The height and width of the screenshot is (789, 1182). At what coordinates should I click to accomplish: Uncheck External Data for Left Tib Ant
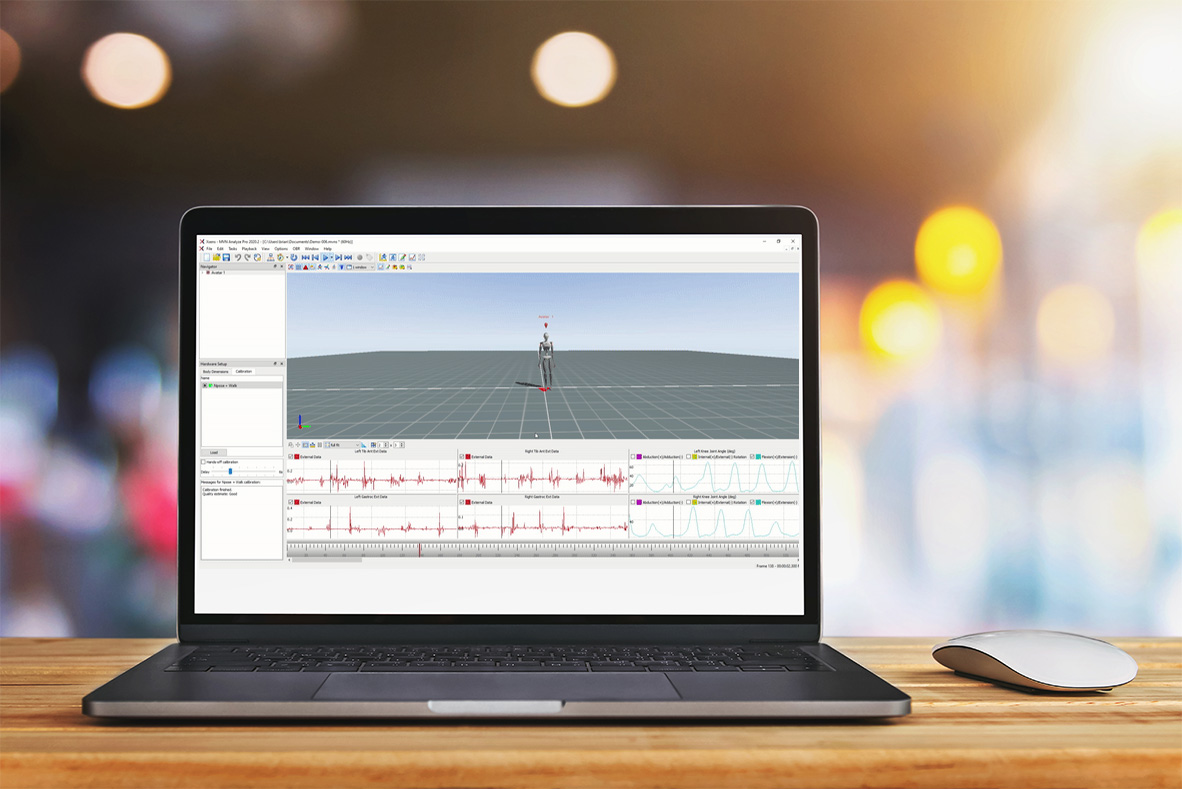291,457
